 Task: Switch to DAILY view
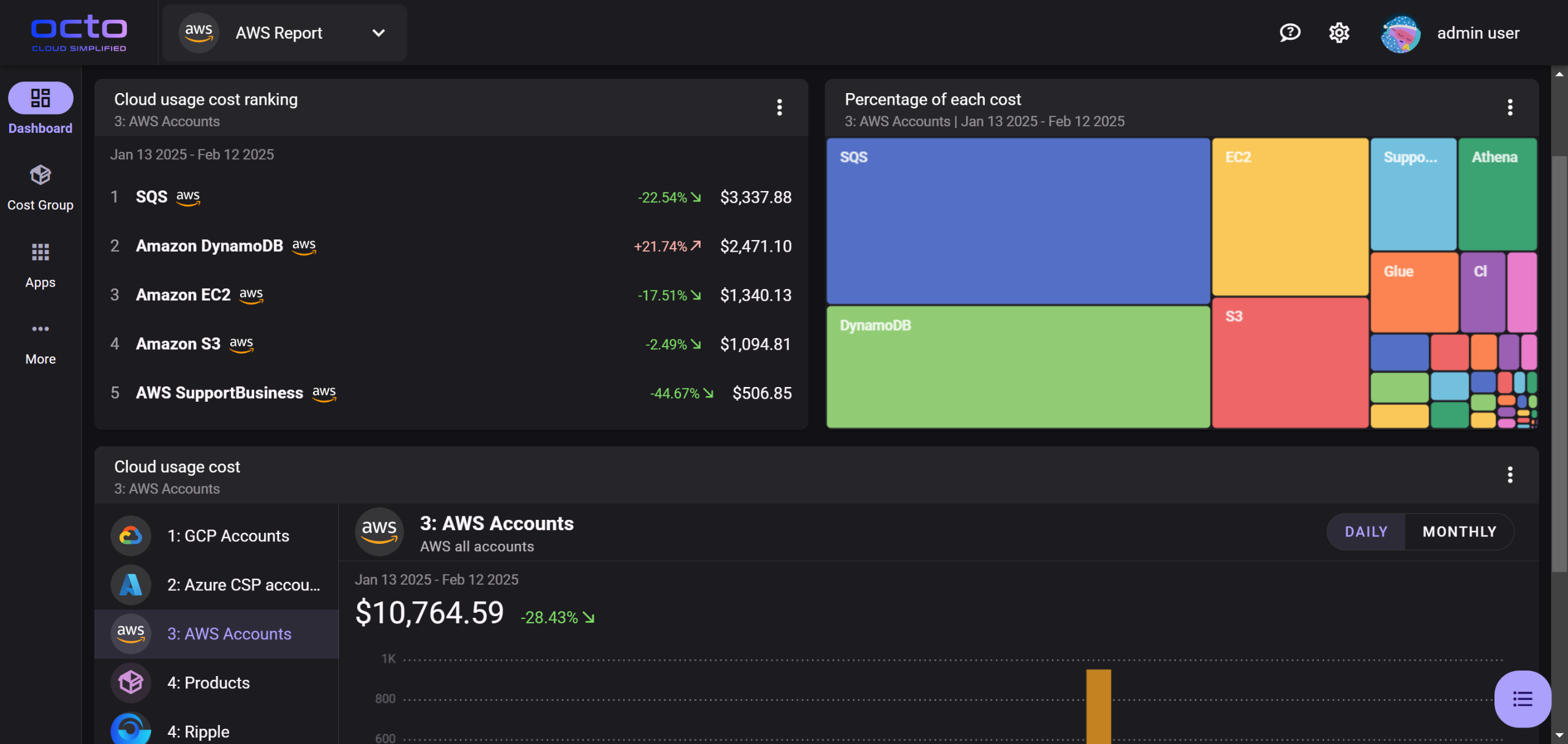coord(1366,532)
